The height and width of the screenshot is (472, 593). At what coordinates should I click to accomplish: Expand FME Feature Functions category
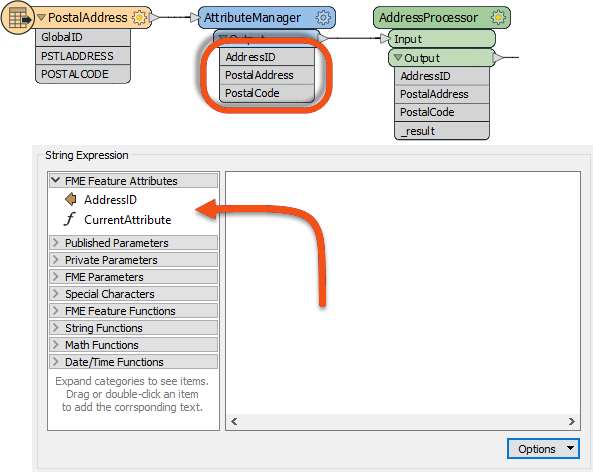56,311
